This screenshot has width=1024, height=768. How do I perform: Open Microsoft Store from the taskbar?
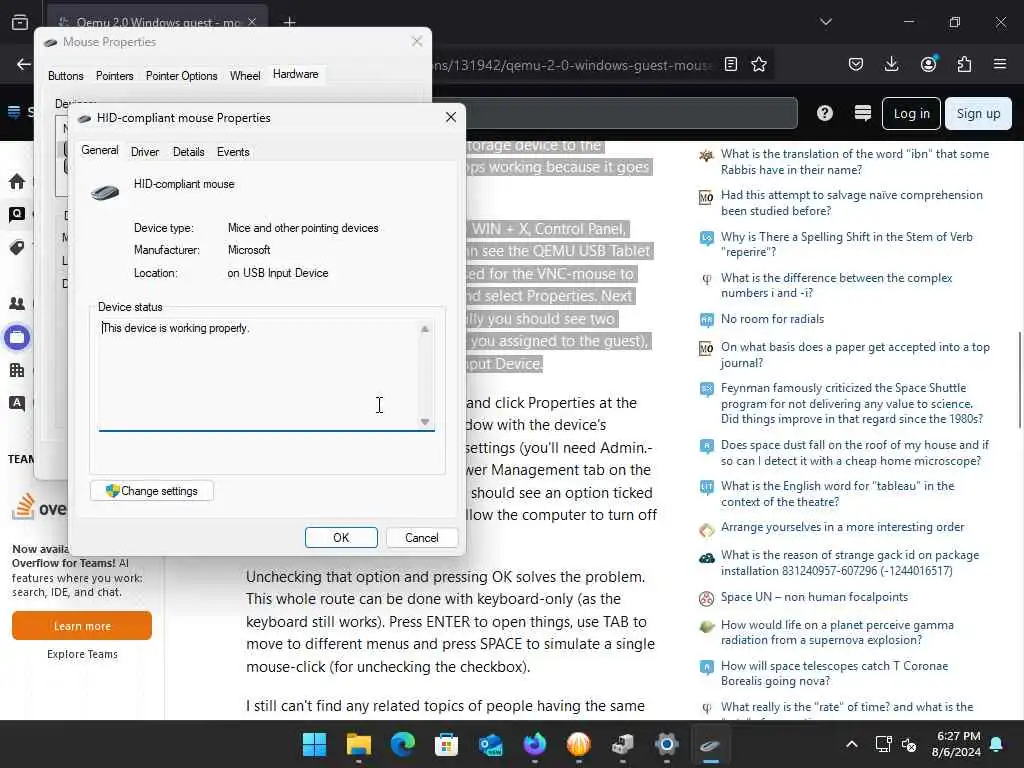pos(446,744)
